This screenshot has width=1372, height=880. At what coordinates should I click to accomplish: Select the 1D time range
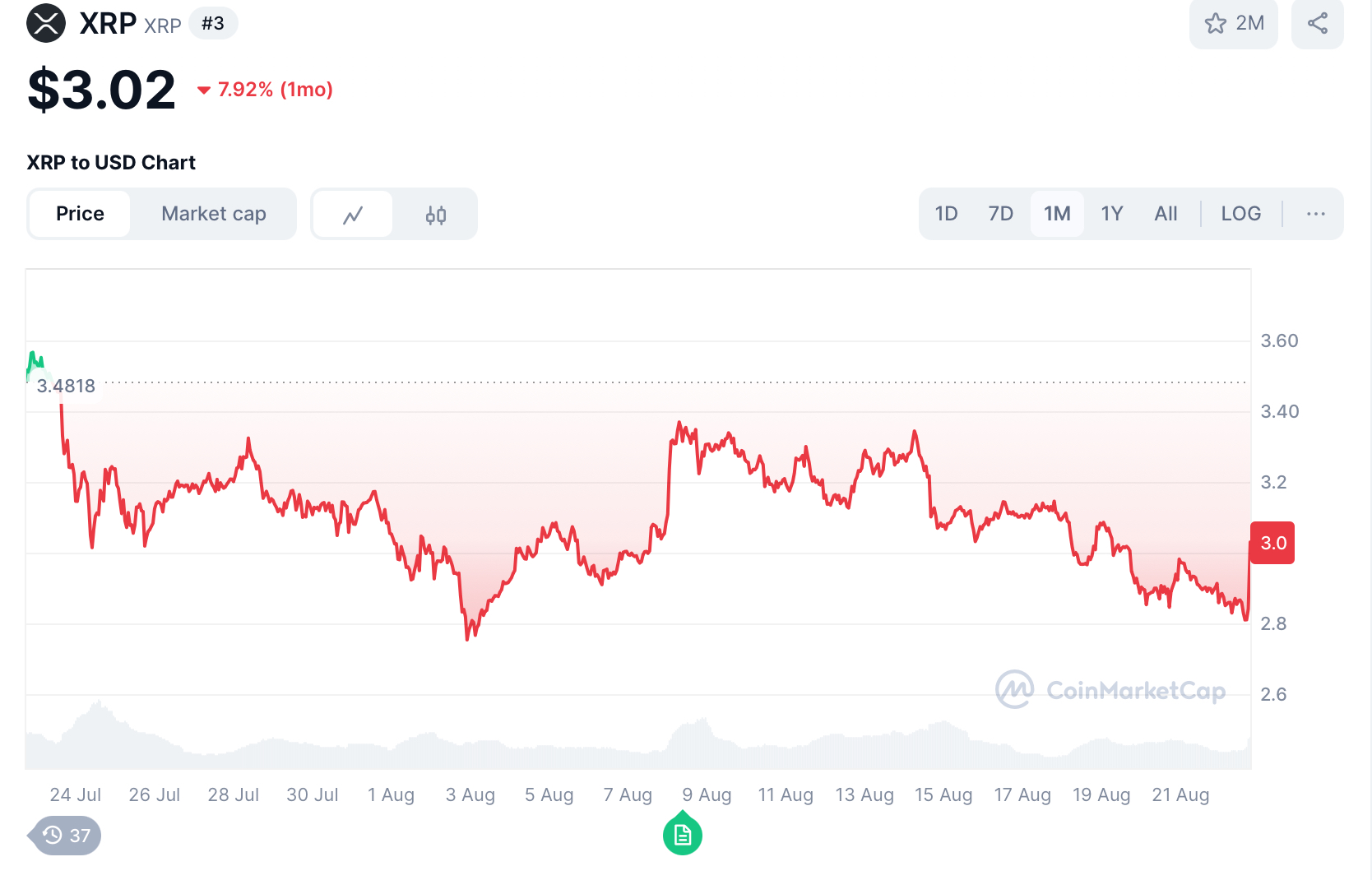click(x=946, y=214)
